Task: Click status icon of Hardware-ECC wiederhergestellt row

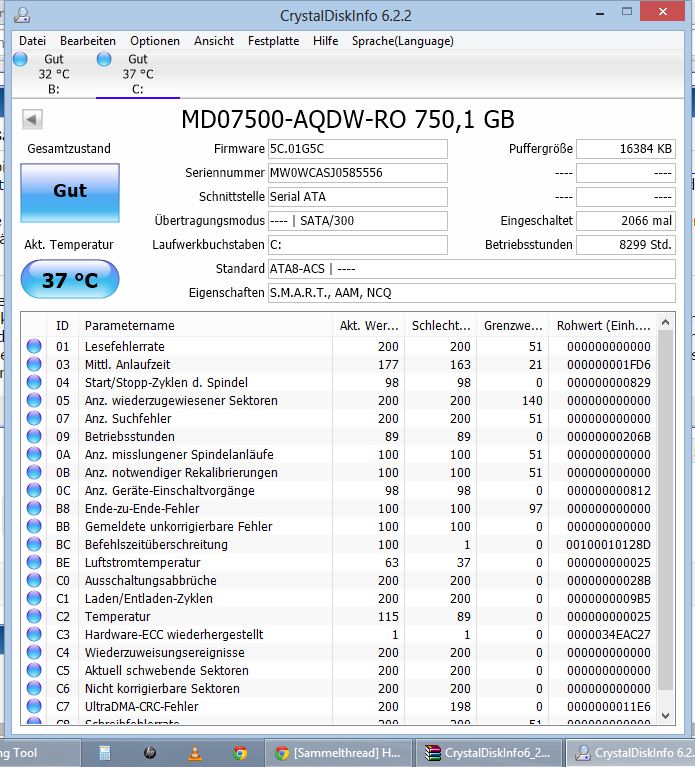Action: click(34, 634)
